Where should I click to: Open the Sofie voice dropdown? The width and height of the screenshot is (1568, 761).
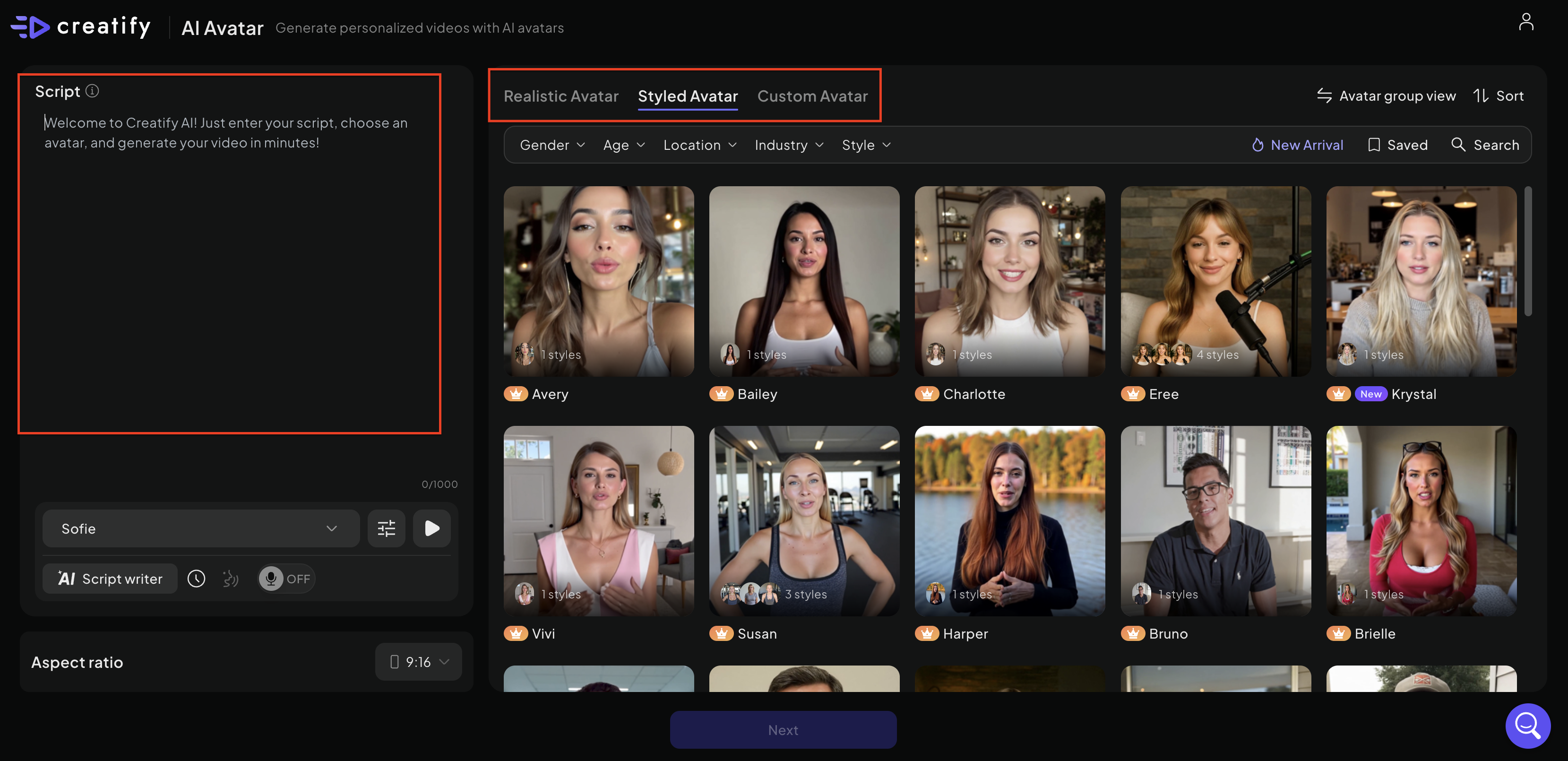click(200, 528)
